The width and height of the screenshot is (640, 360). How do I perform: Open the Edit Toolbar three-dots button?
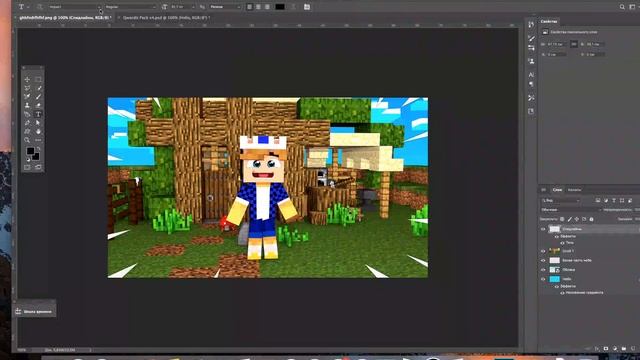[x=38, y=140]
